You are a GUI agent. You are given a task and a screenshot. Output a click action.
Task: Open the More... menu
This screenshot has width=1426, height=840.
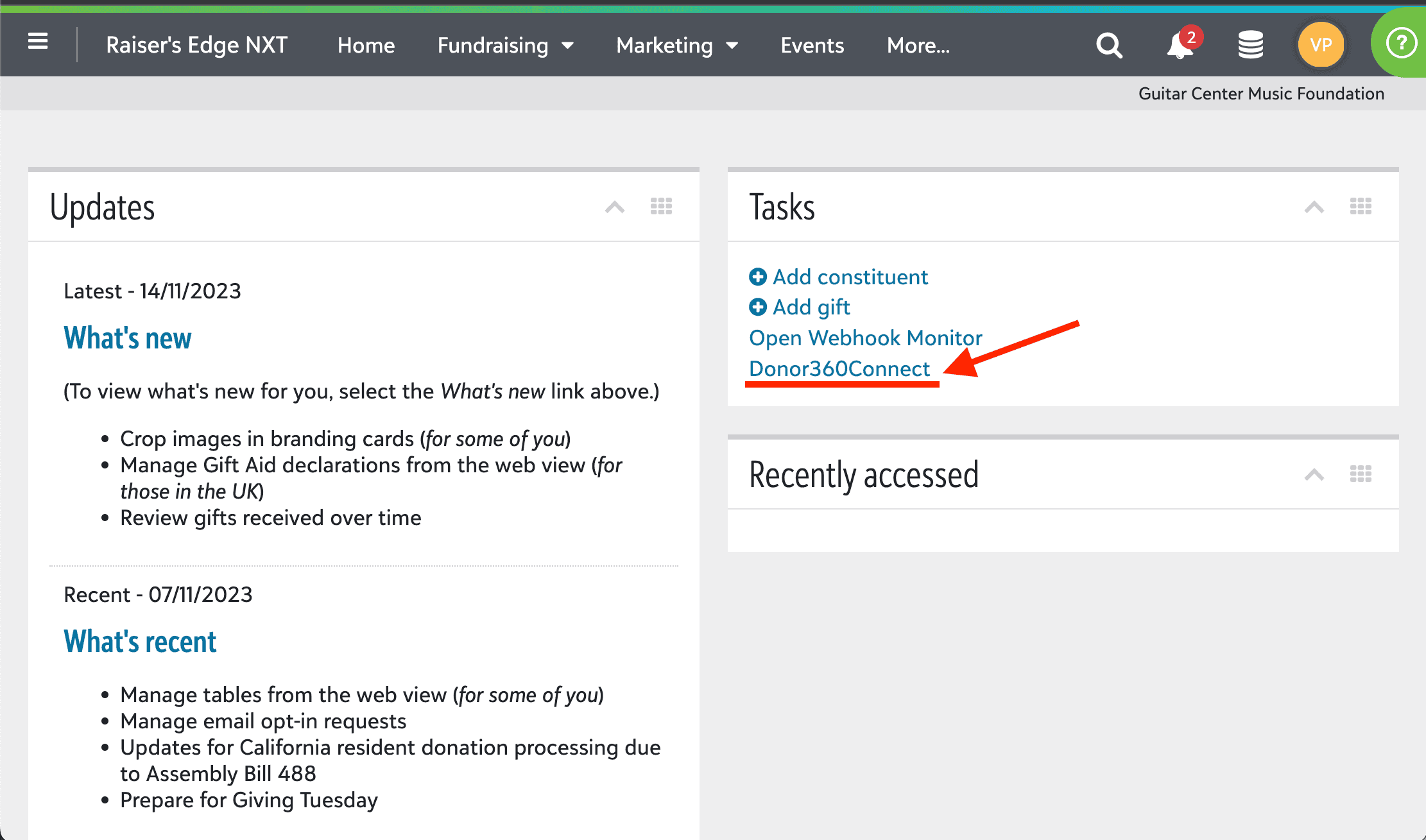tap(918, 45)
